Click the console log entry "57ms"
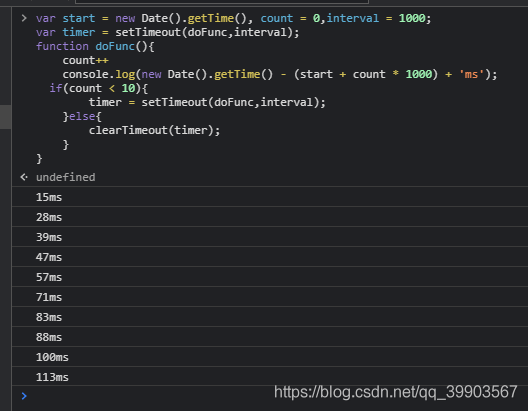 [270, 277]
